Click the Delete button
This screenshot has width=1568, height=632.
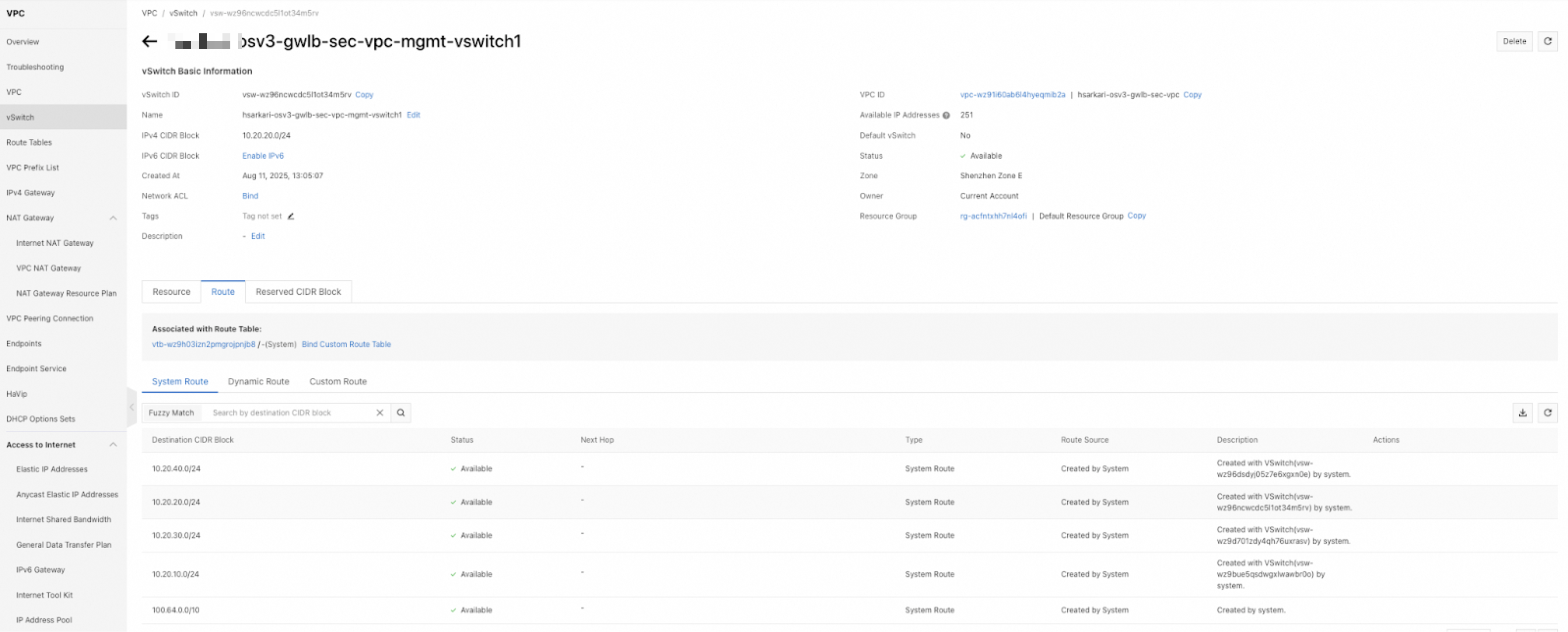(1514, 42)
